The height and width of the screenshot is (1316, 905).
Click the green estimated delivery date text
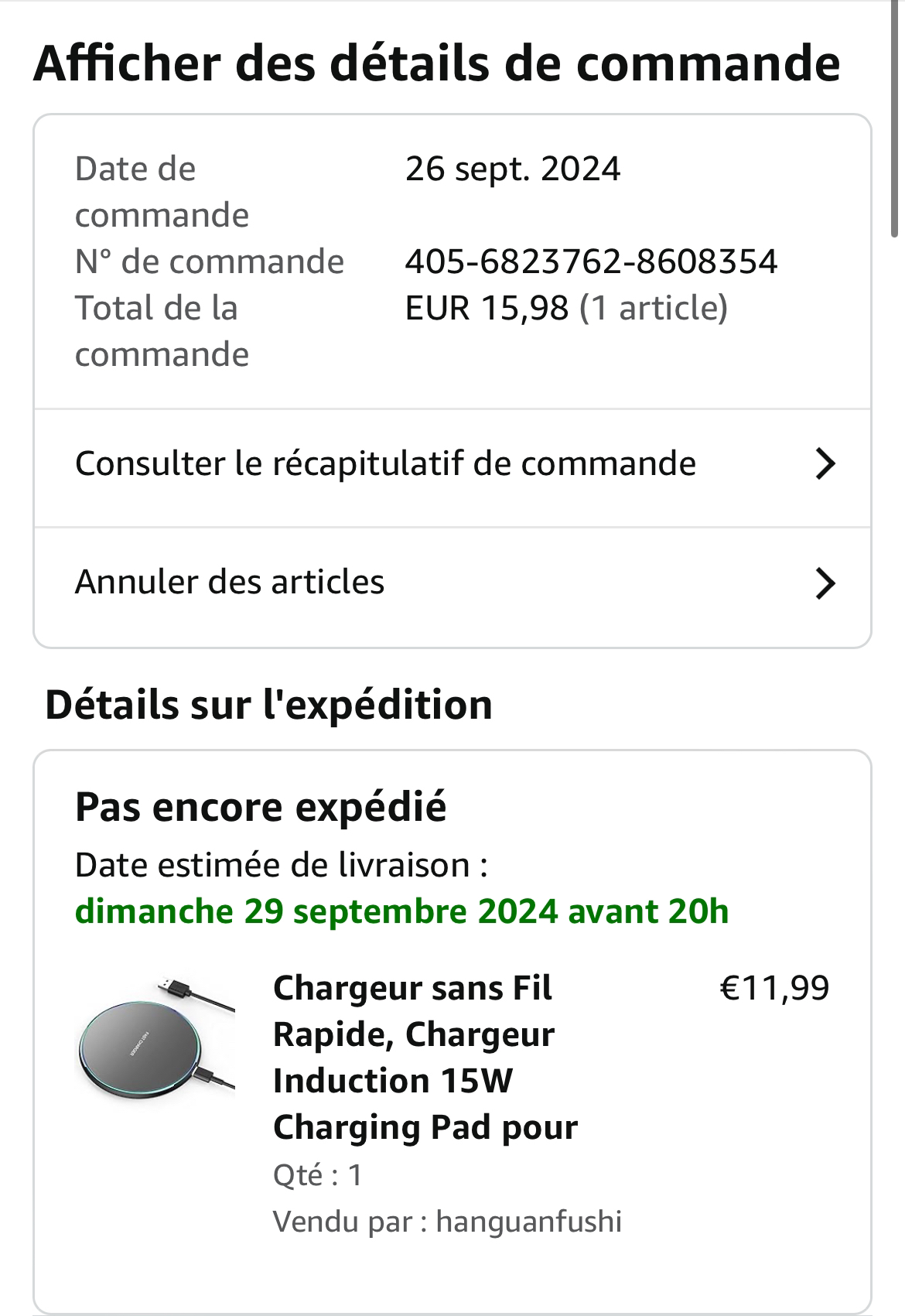pos(401,911)
